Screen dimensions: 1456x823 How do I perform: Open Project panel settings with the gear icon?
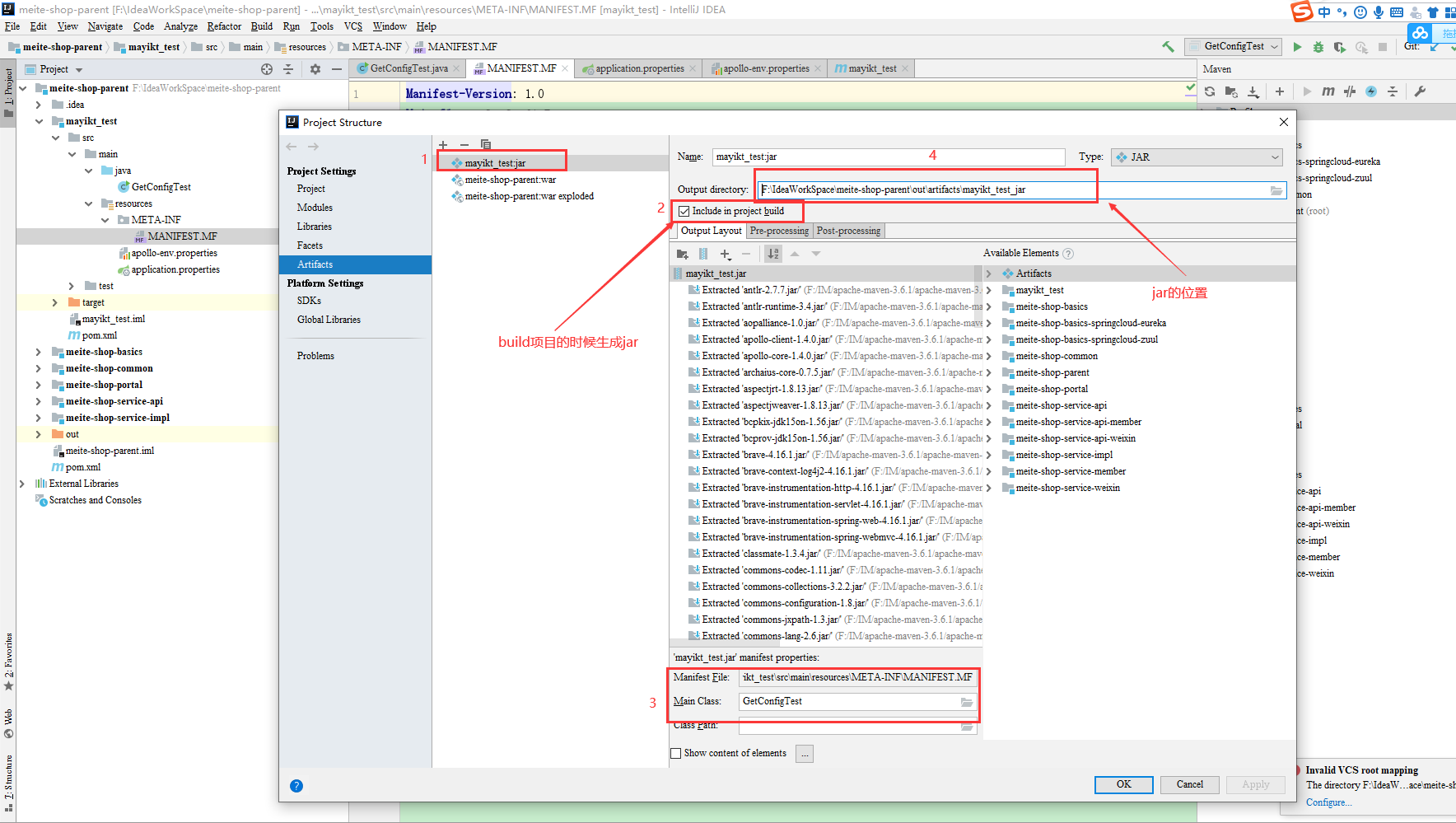[315, 69]
